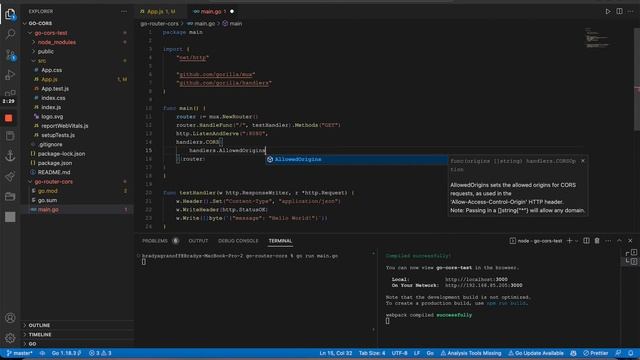Split the editor with split icon
640x360 pixels.
pos(619,11)
